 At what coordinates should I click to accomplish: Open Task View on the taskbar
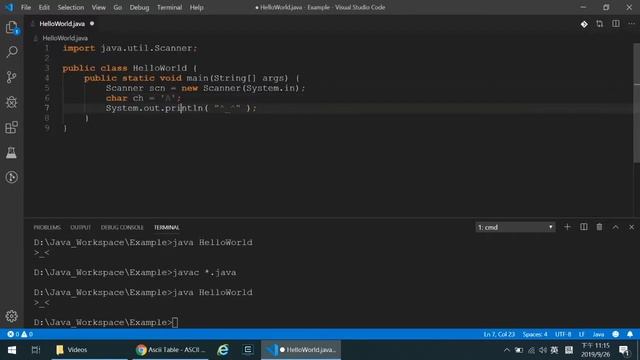pyautogui.click(x=36, y=350)
